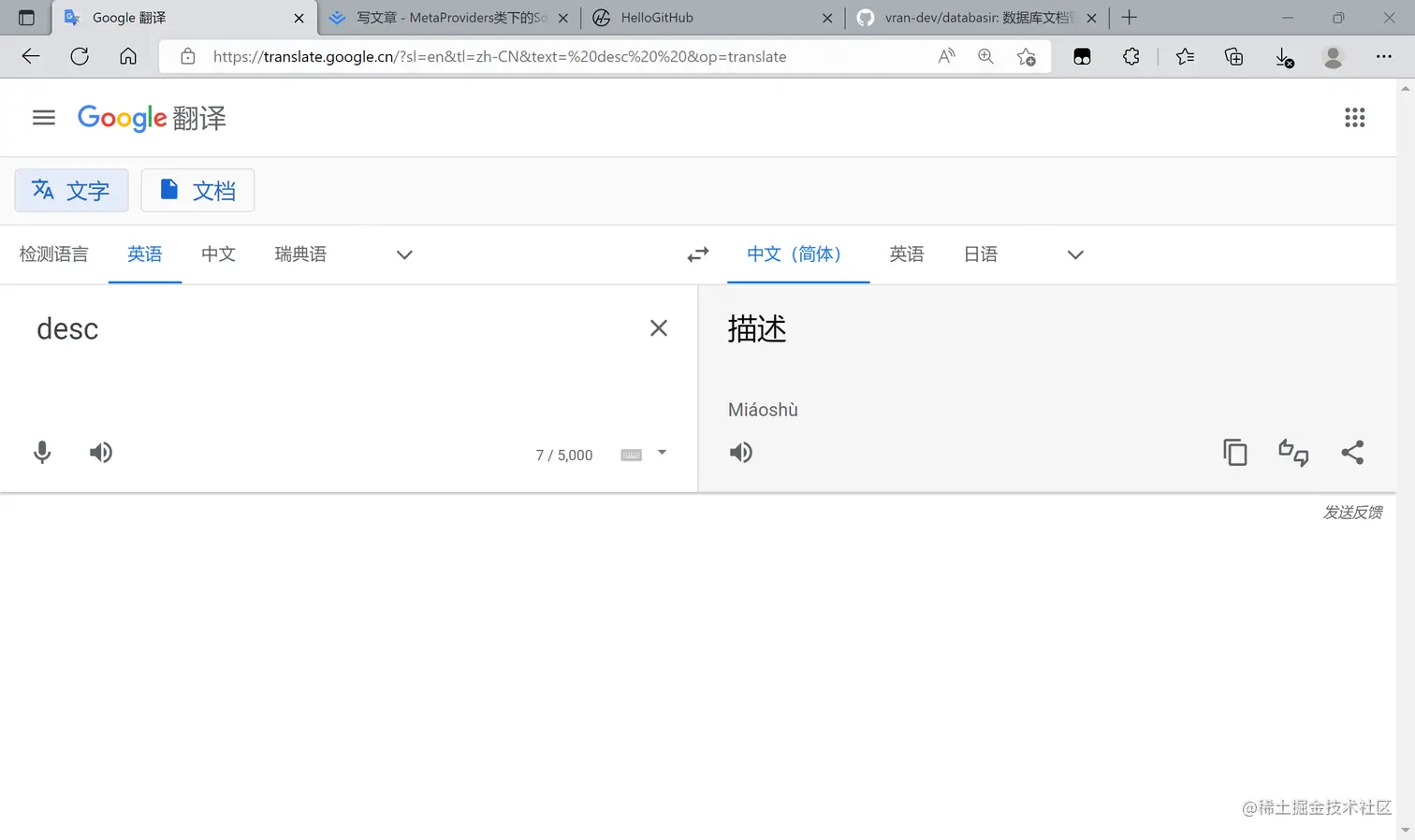Open browser Collections
This screenshot has height=840, width=1415.
(x=1234, y=56)
